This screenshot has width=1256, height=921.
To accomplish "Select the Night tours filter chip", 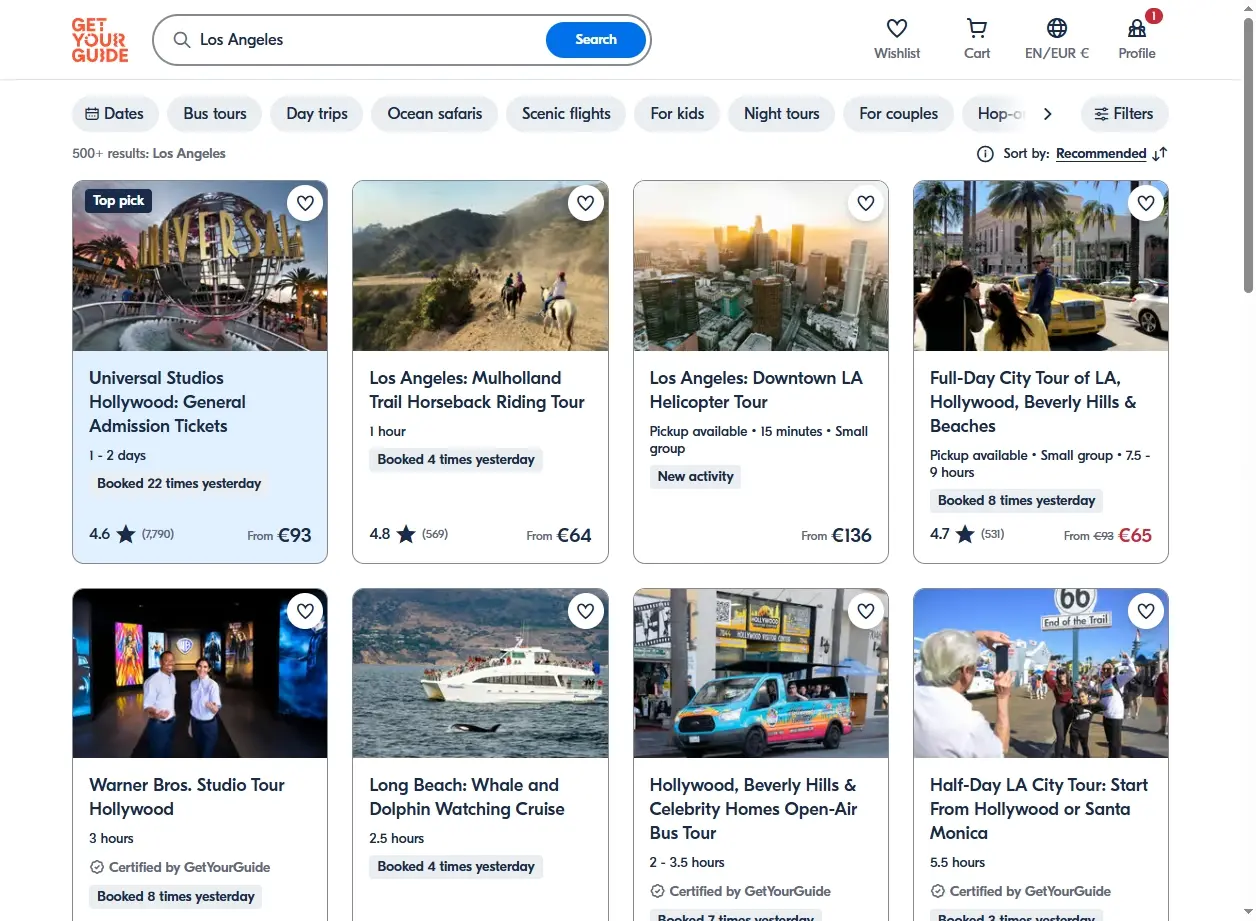I will (x=781, y=114).
